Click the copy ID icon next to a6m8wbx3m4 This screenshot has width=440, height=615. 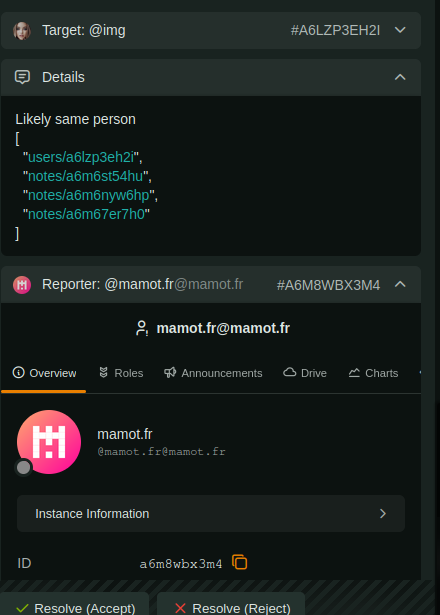239,562
